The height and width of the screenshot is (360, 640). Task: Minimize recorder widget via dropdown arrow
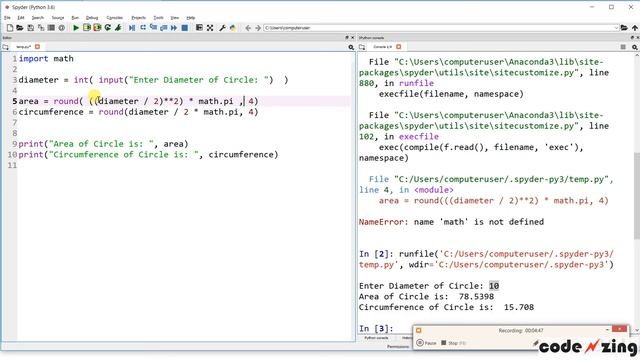pyautogui.click(x=607, y=329)
